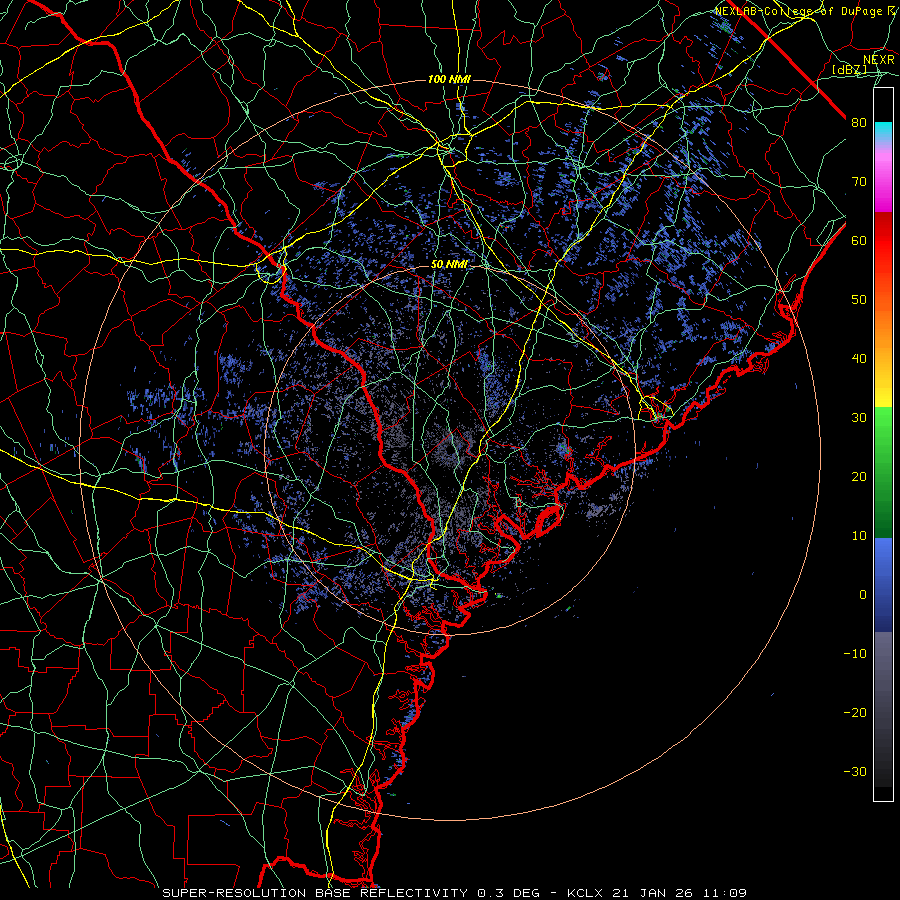Screen dimensions: 900x900
Task: Select the "40" value on dBZ scale
Action: coord(859,359)
